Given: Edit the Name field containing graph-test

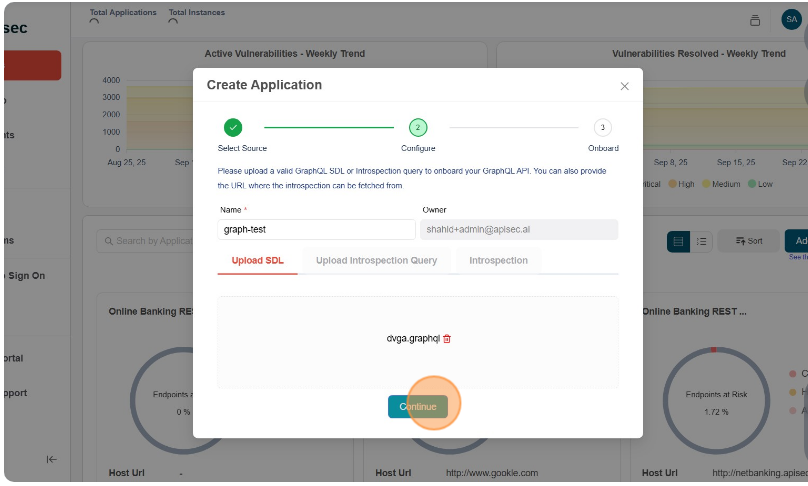Looking at the screenshot, I should (316, 229).
